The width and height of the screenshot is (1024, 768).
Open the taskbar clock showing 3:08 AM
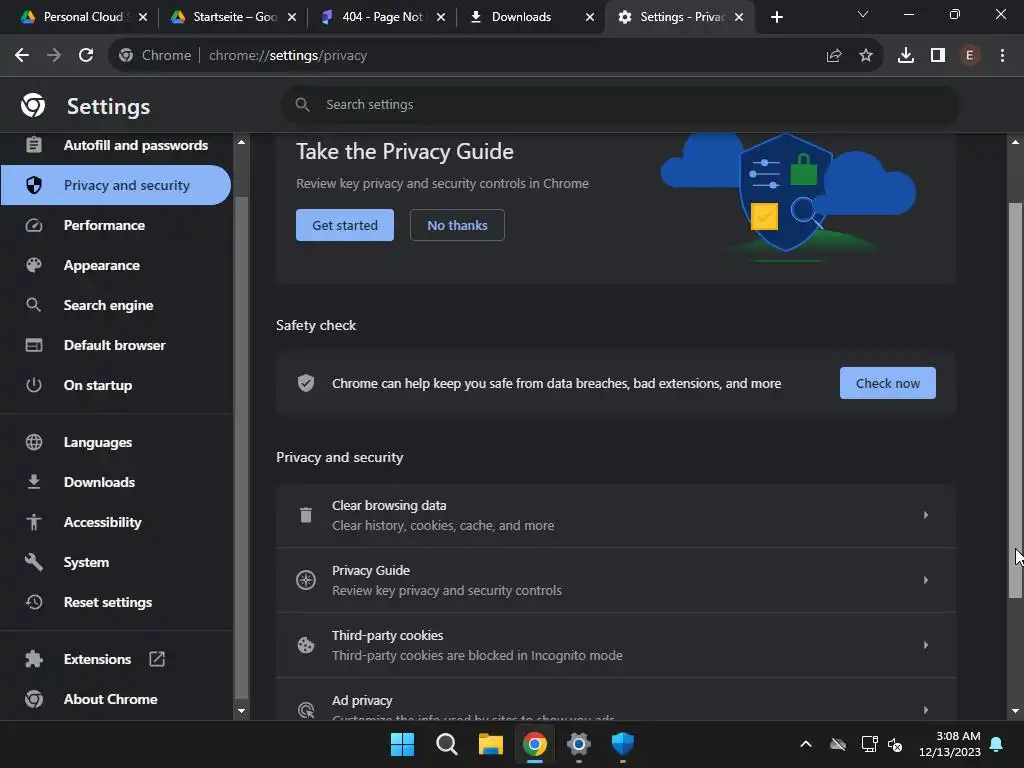click(950, 744)
